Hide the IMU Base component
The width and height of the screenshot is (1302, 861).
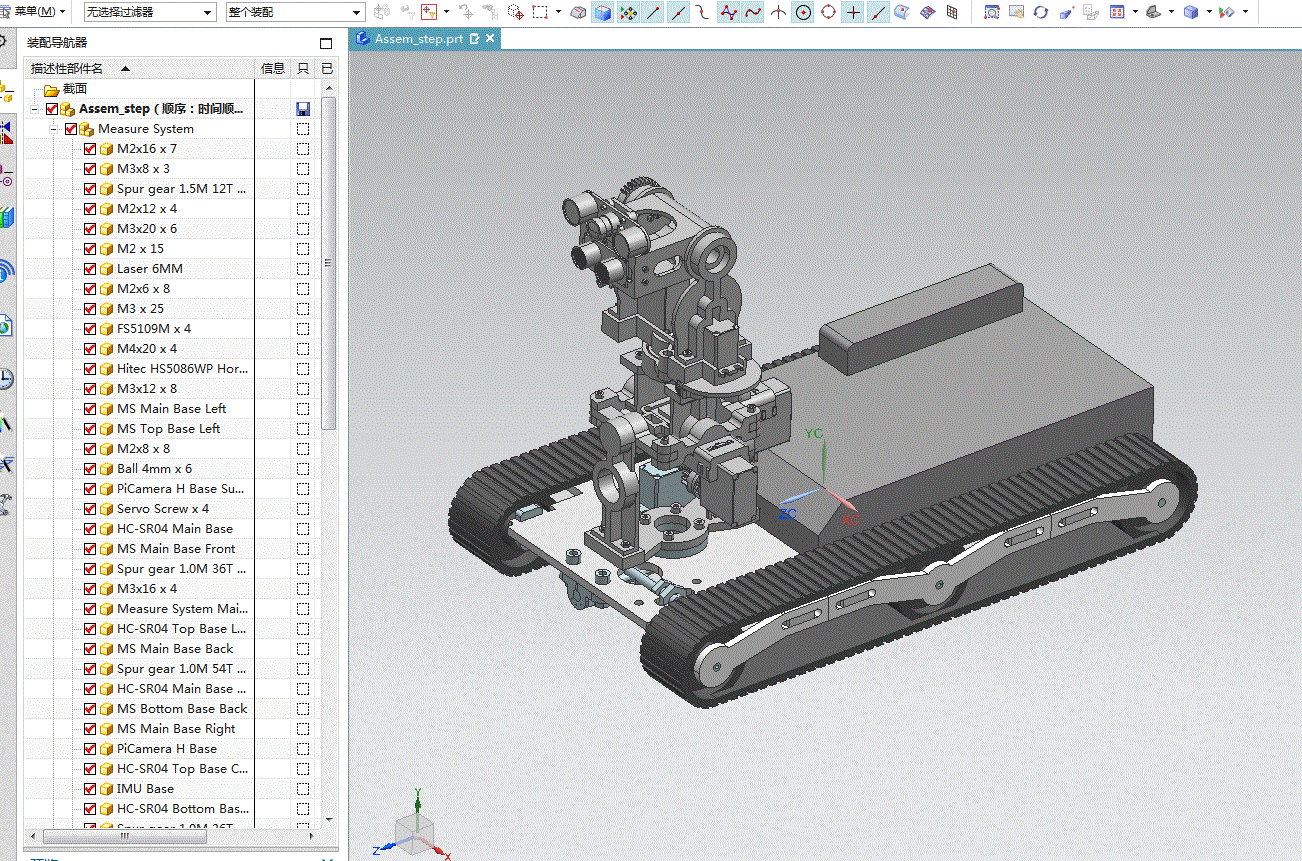[x=90, y=789]
